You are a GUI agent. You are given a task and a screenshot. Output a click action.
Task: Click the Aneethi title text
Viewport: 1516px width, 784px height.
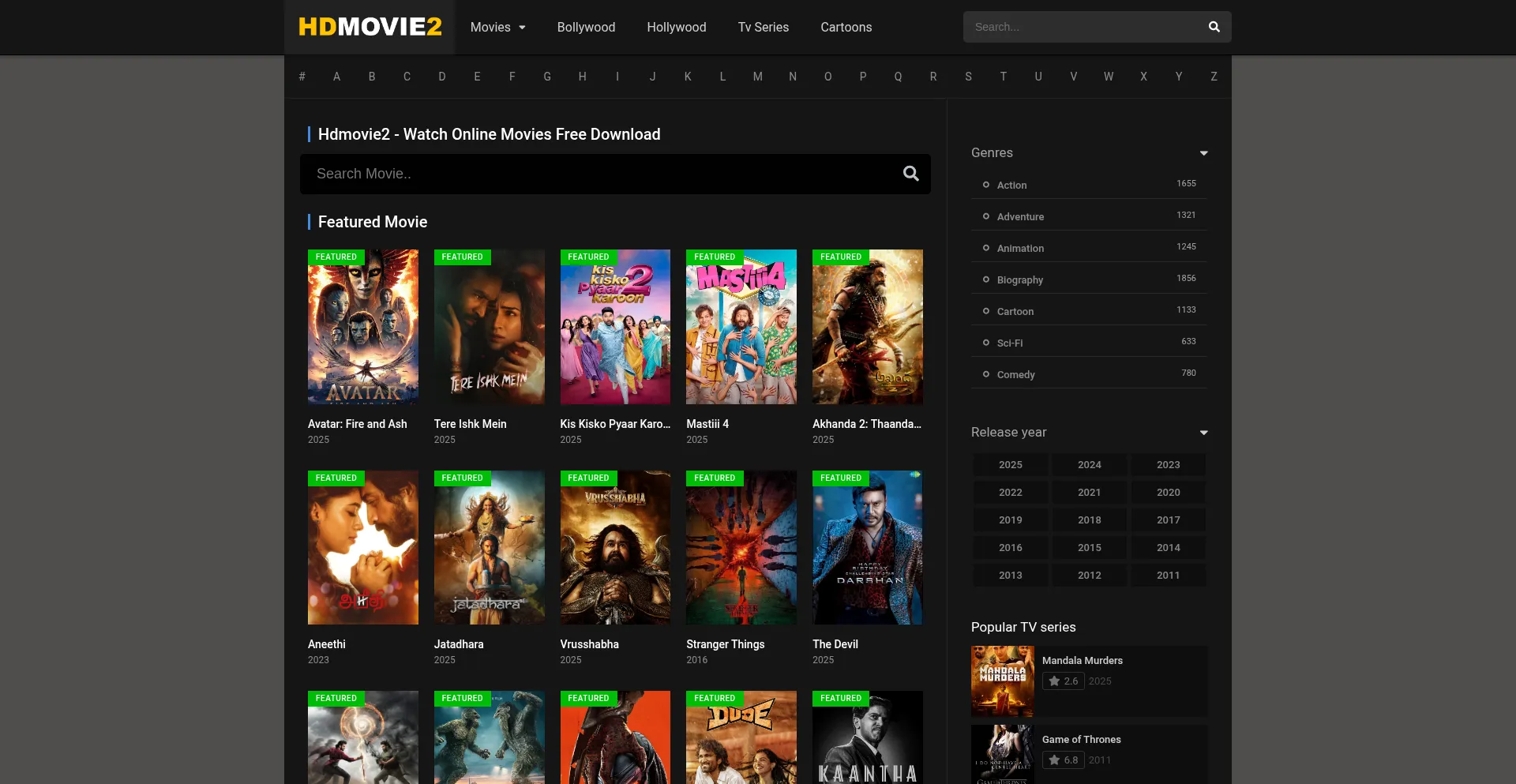(327, 644)
